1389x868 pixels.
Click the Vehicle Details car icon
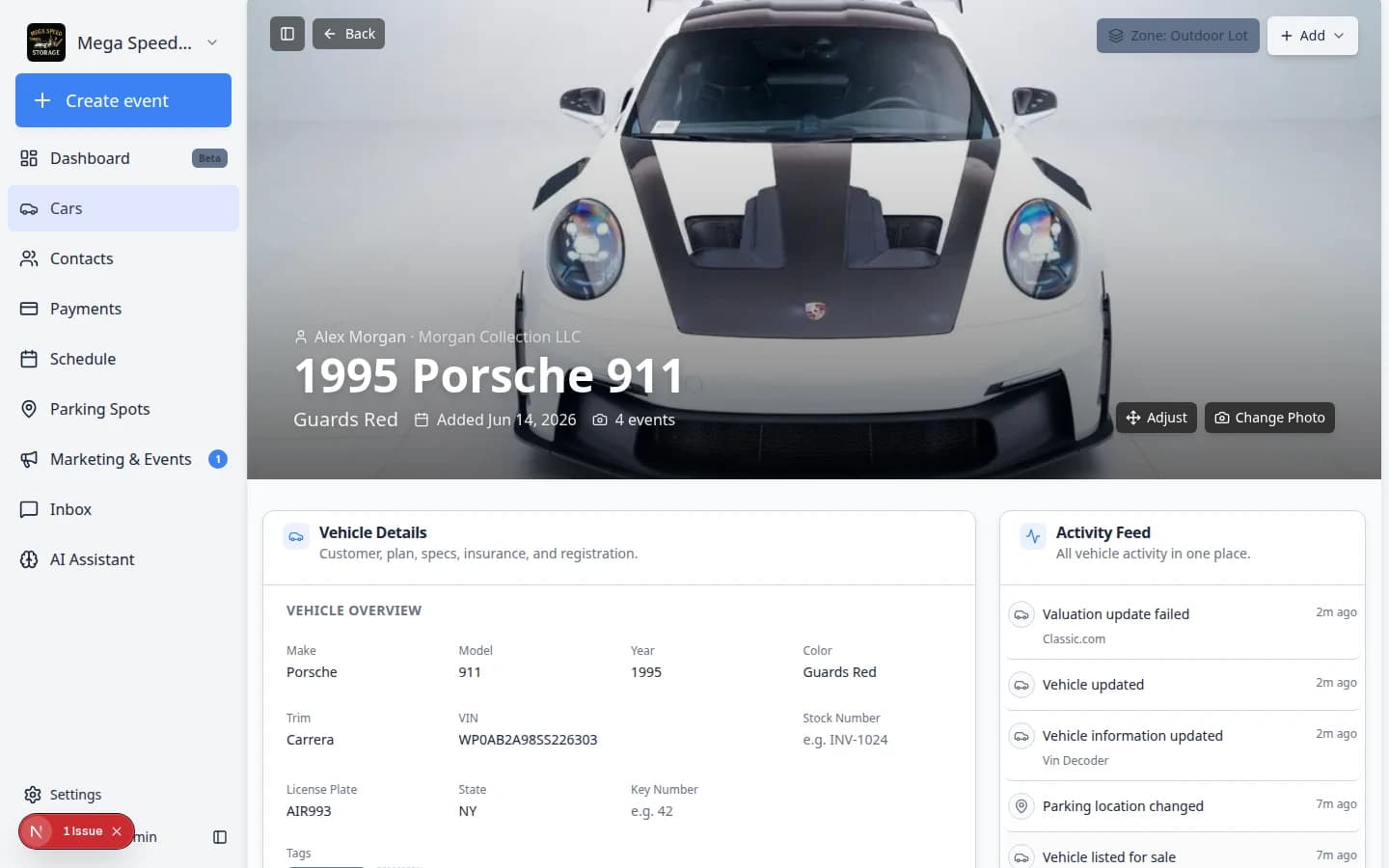pyautogui.click(x=296, y=537)
